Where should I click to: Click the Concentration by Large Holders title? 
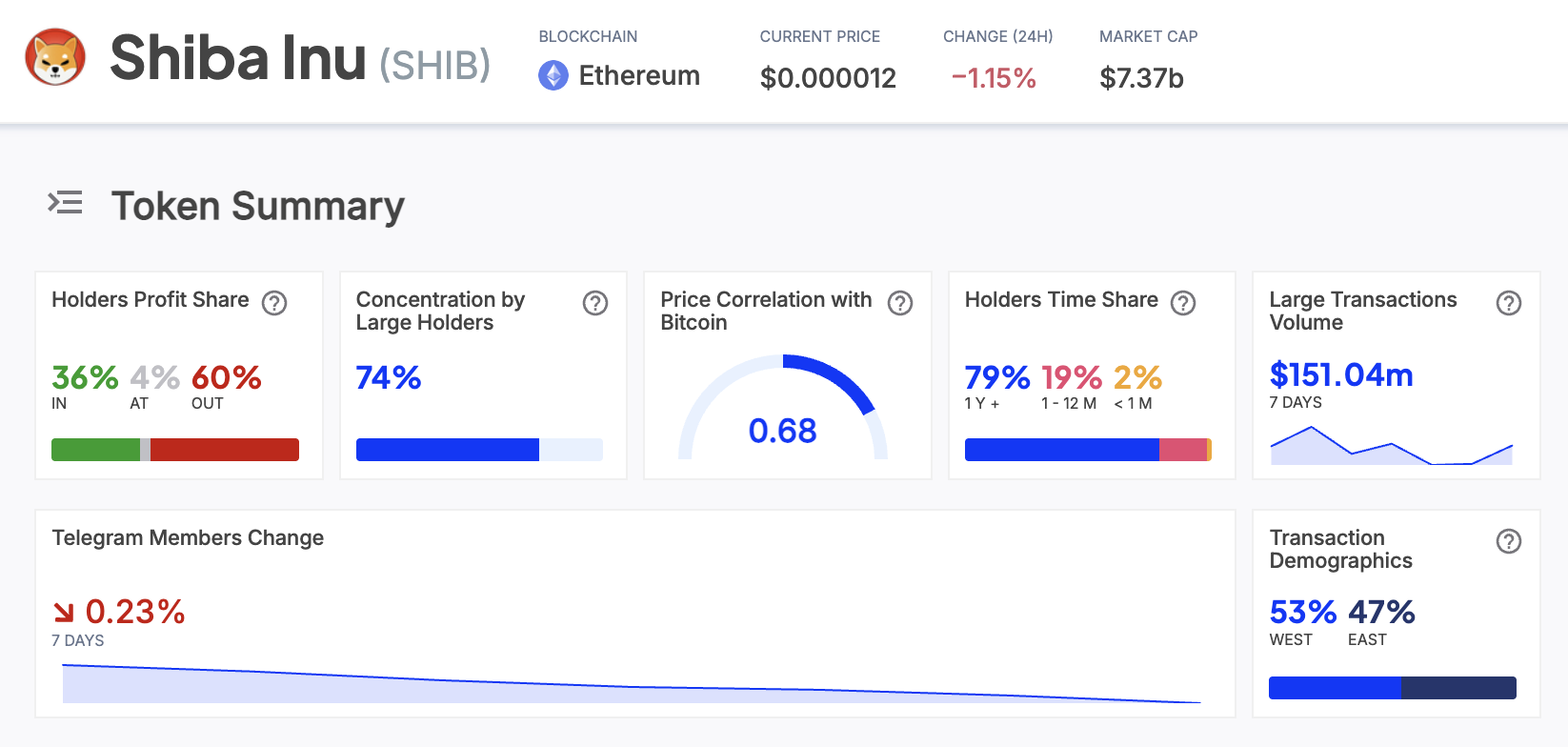click(x=440, y=311)
